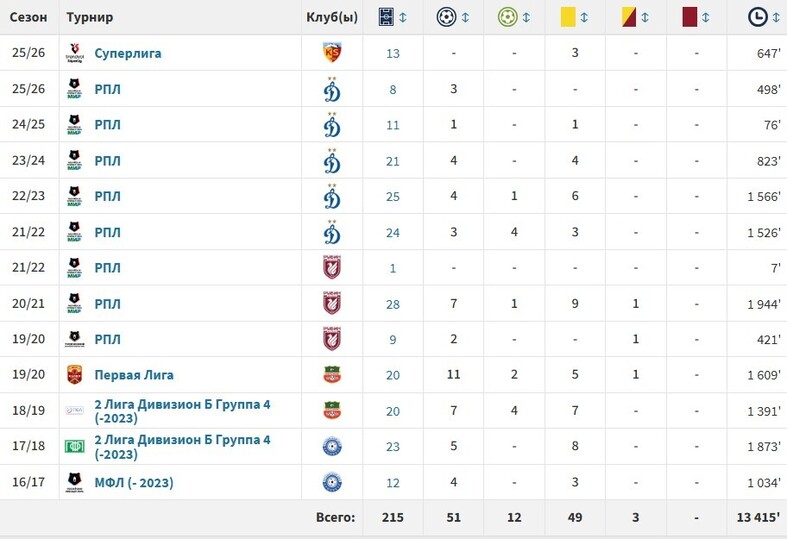The image size is (787, 539).
Task: Click the Первая Лига tournament logo
Action: (x=74, y=375)
